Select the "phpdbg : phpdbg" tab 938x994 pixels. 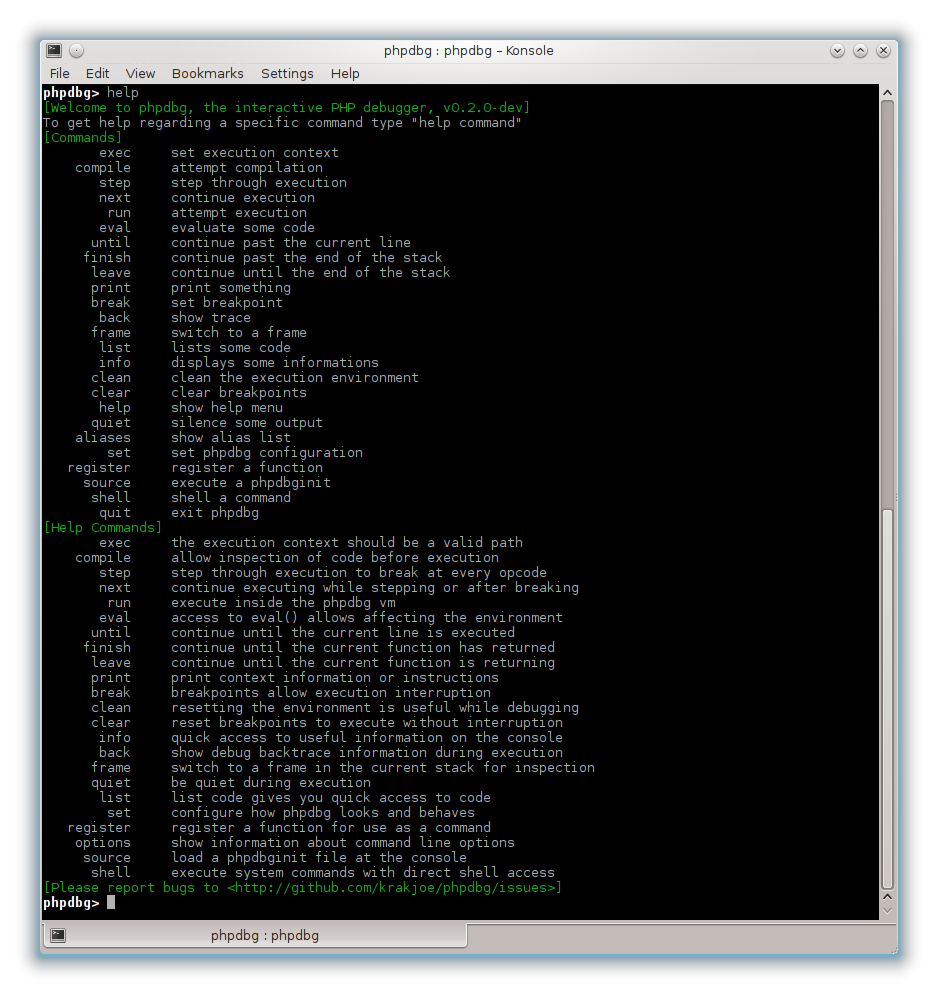(264, 936)
